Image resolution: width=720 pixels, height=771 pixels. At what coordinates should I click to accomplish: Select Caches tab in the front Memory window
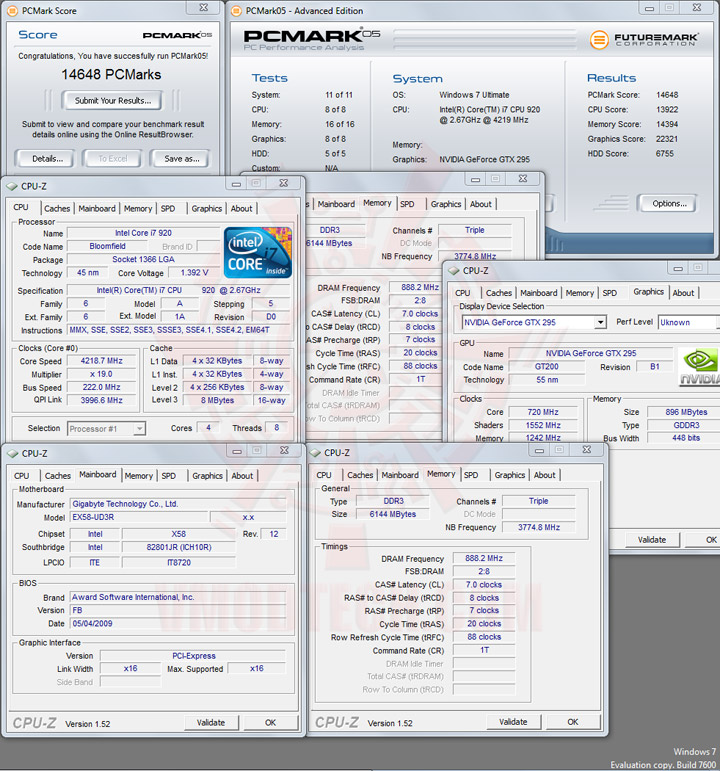pyautogui.click(x=360, y=475)
